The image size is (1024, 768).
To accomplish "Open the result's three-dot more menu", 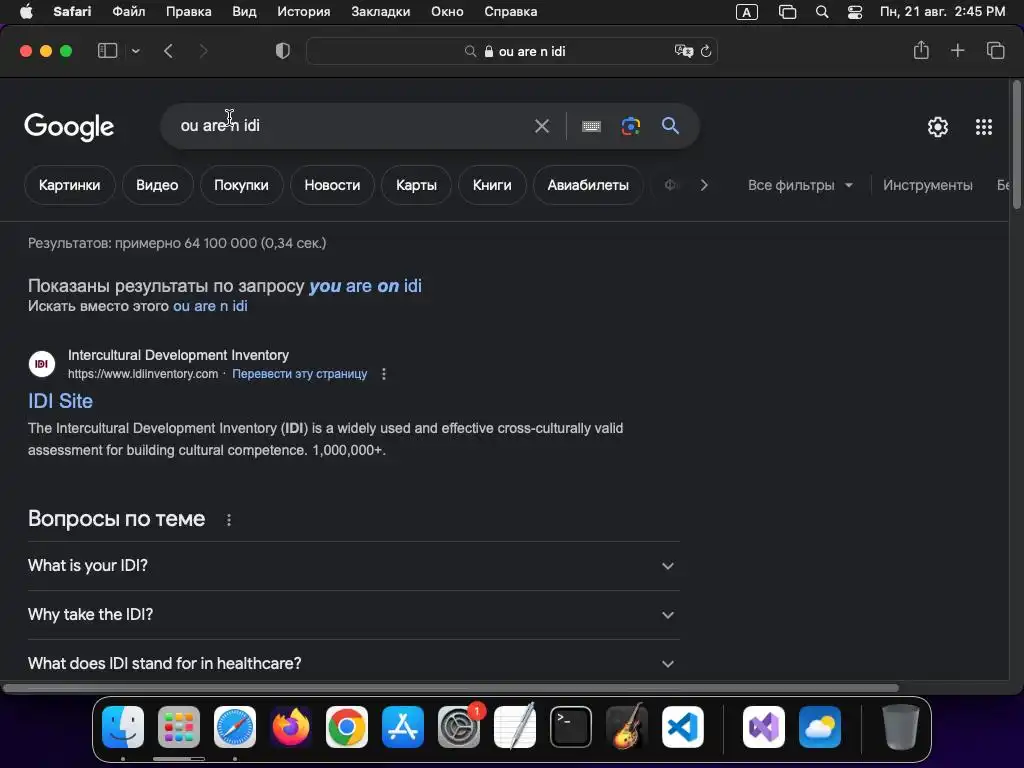I will tap(384, 374).
